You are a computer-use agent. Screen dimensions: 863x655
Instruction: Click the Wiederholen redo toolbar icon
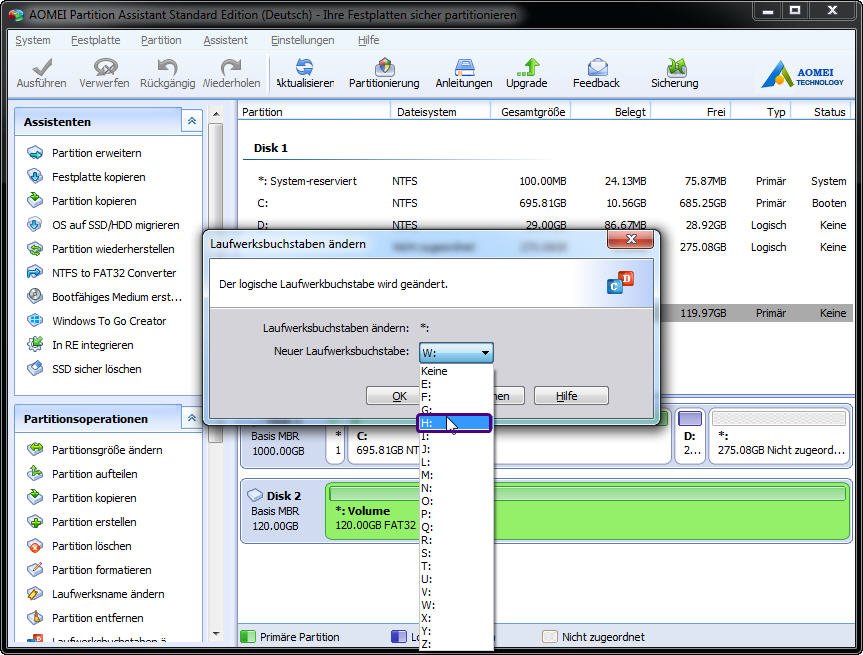231,73
